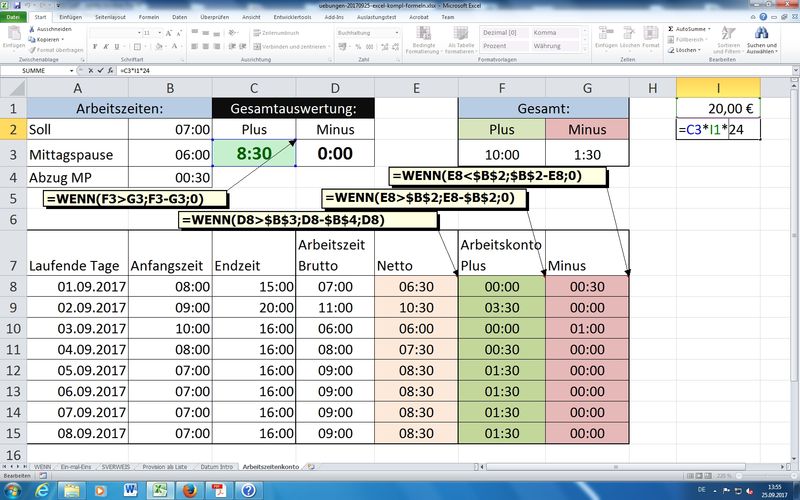Click the Sortieren und Filtern icon
The width and height of the screenshot is (800, 500).
(x=728, y=33)
